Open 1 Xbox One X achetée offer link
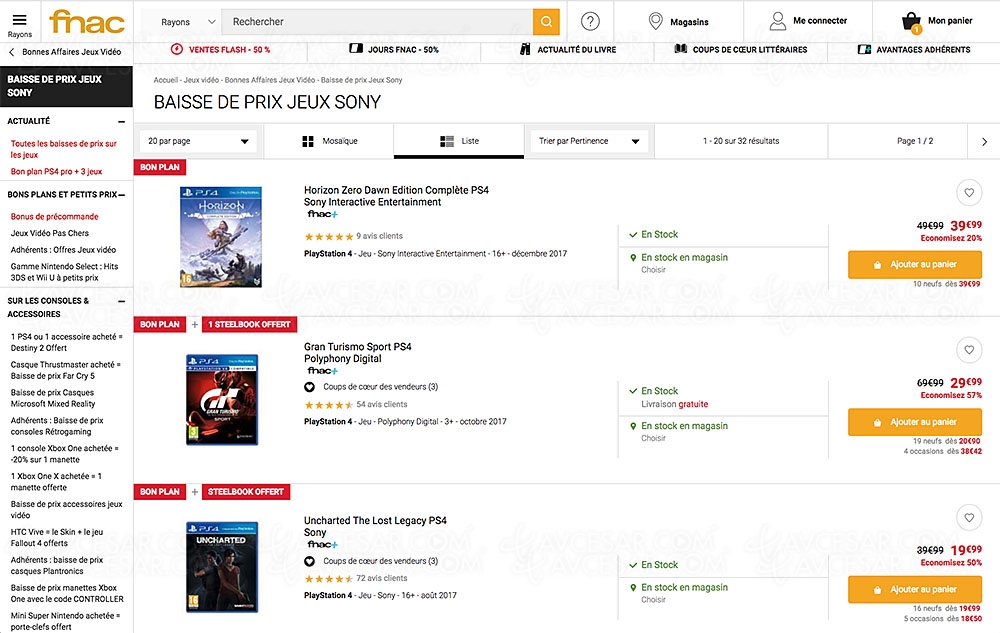The image size is (1000, 633). [56, 482]
